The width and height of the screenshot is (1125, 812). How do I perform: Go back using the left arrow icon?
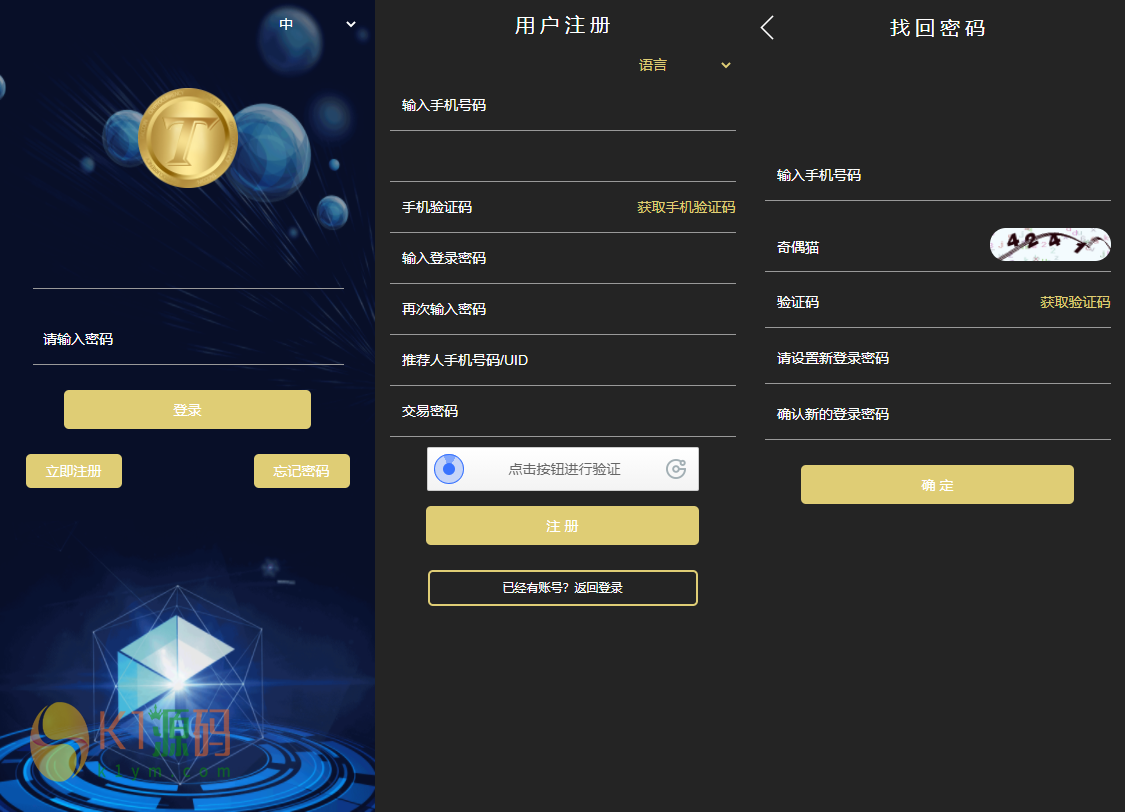click(x=767, y=28)
